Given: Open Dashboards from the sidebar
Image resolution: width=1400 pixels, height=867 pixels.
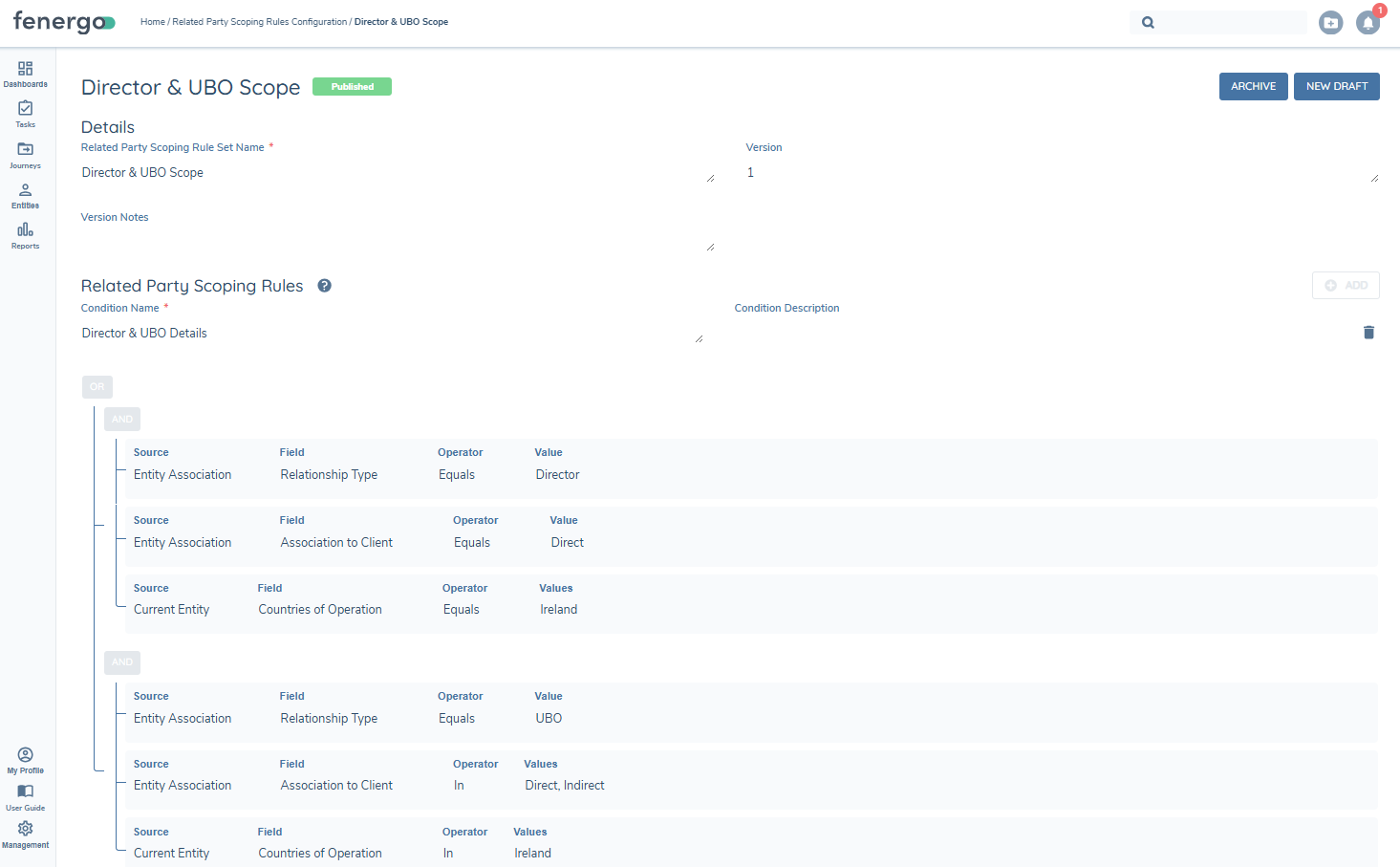Looking at the screenshot, I should tap(25, 74).
